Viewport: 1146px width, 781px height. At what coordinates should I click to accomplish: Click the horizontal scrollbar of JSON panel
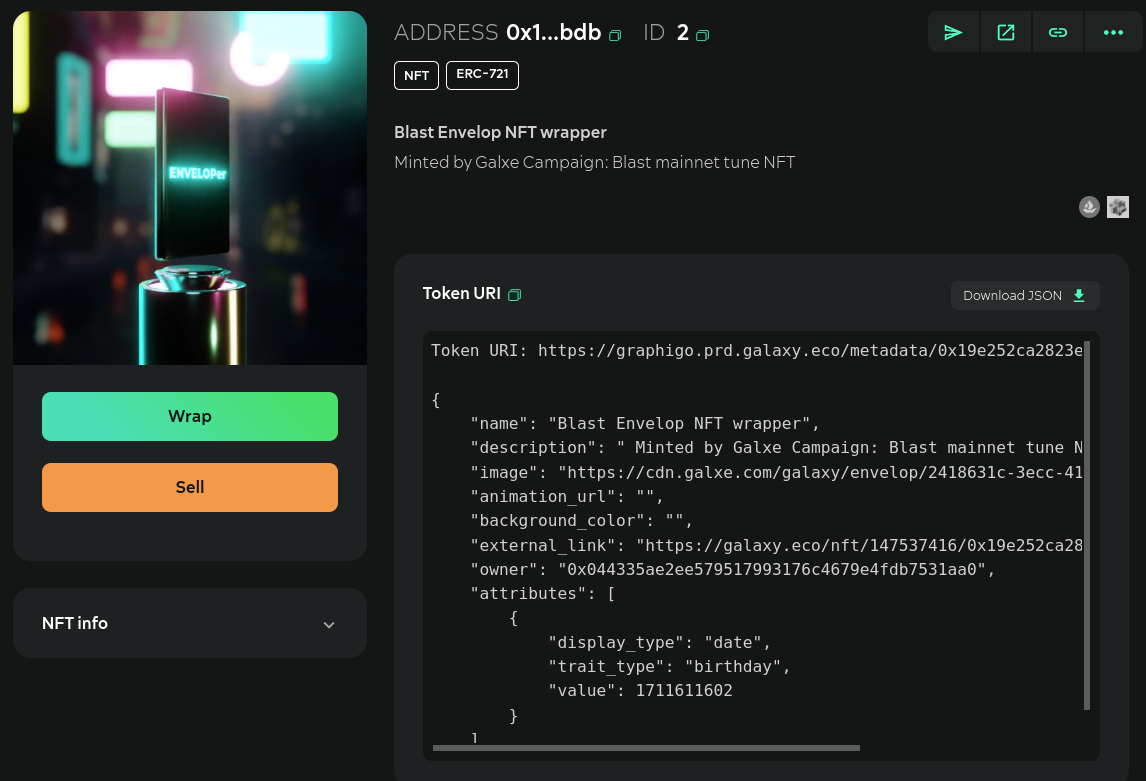[646, 748]
